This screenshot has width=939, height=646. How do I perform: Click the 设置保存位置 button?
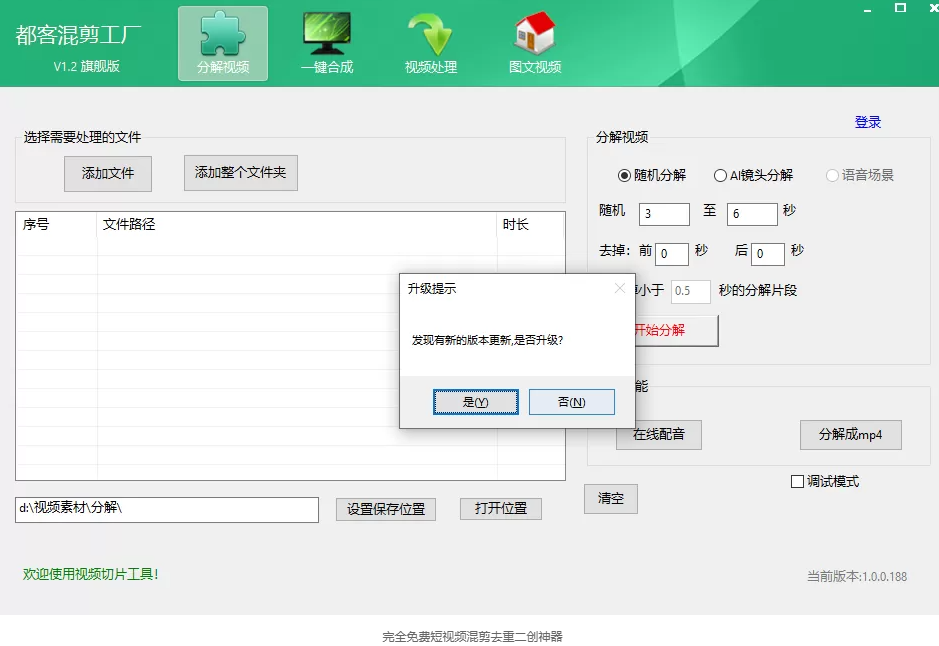pyautogui.click(x=386, y=509)
